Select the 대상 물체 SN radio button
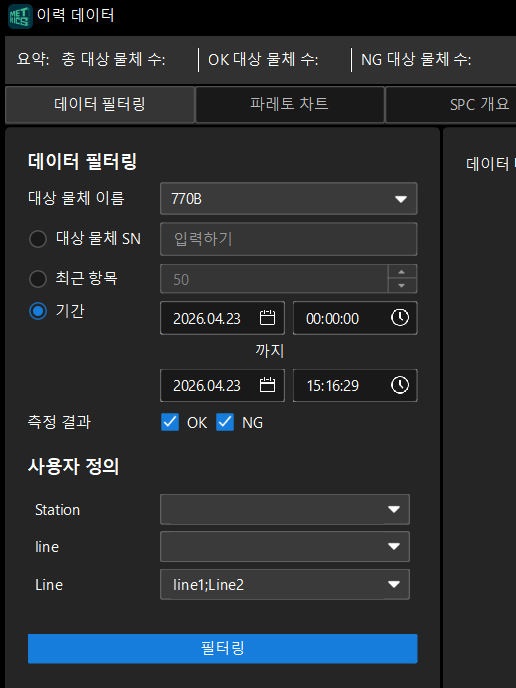Screen dimensions: 516x688 coord(38,239)
